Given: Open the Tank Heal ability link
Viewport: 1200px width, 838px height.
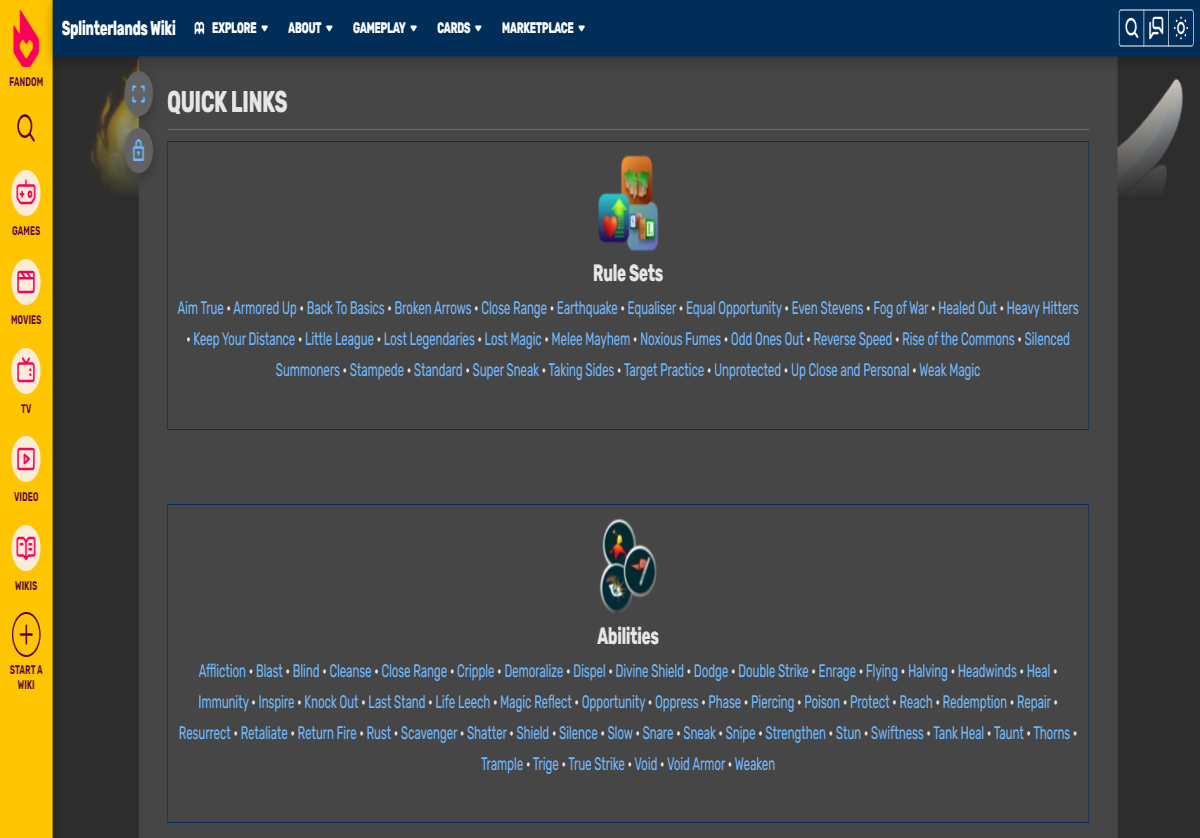Looking at the screenshot, I should 959,733.
